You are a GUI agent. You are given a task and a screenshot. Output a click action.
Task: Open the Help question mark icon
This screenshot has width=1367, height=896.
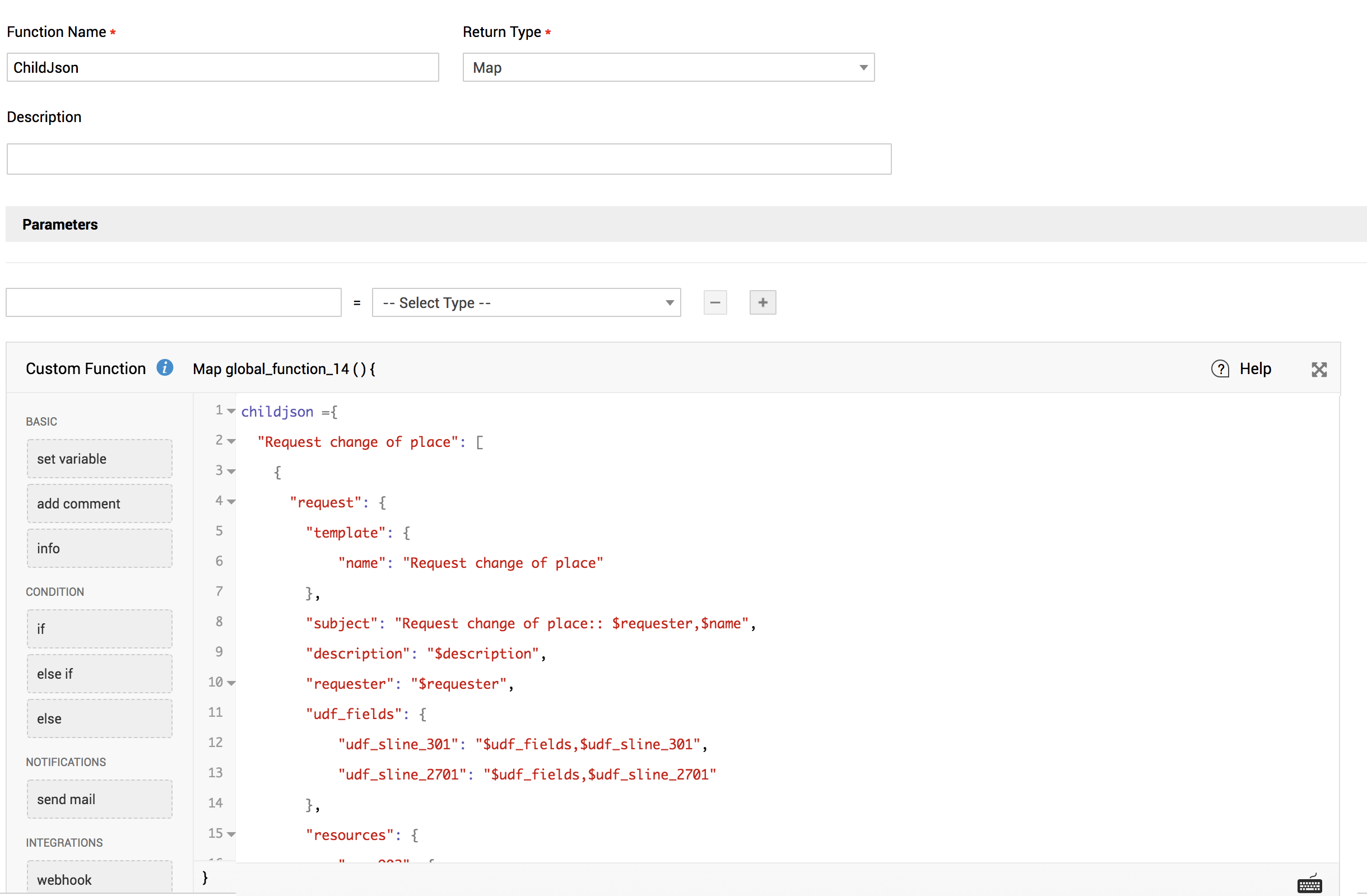pyautogui.click(x=1220, y=368)
